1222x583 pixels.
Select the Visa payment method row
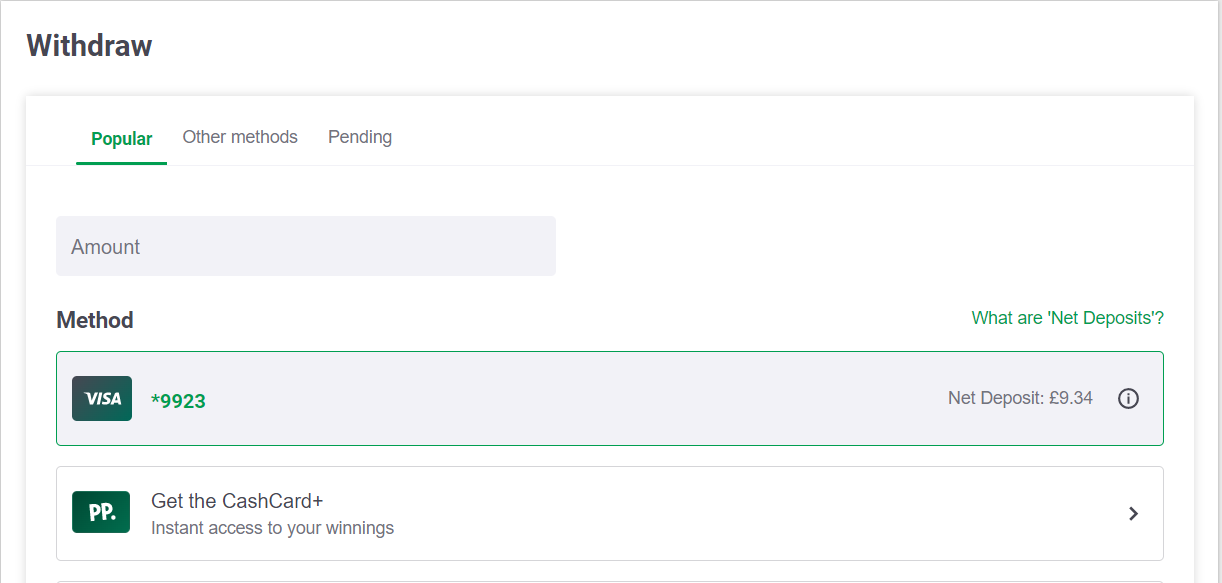[x=610, y=398]
